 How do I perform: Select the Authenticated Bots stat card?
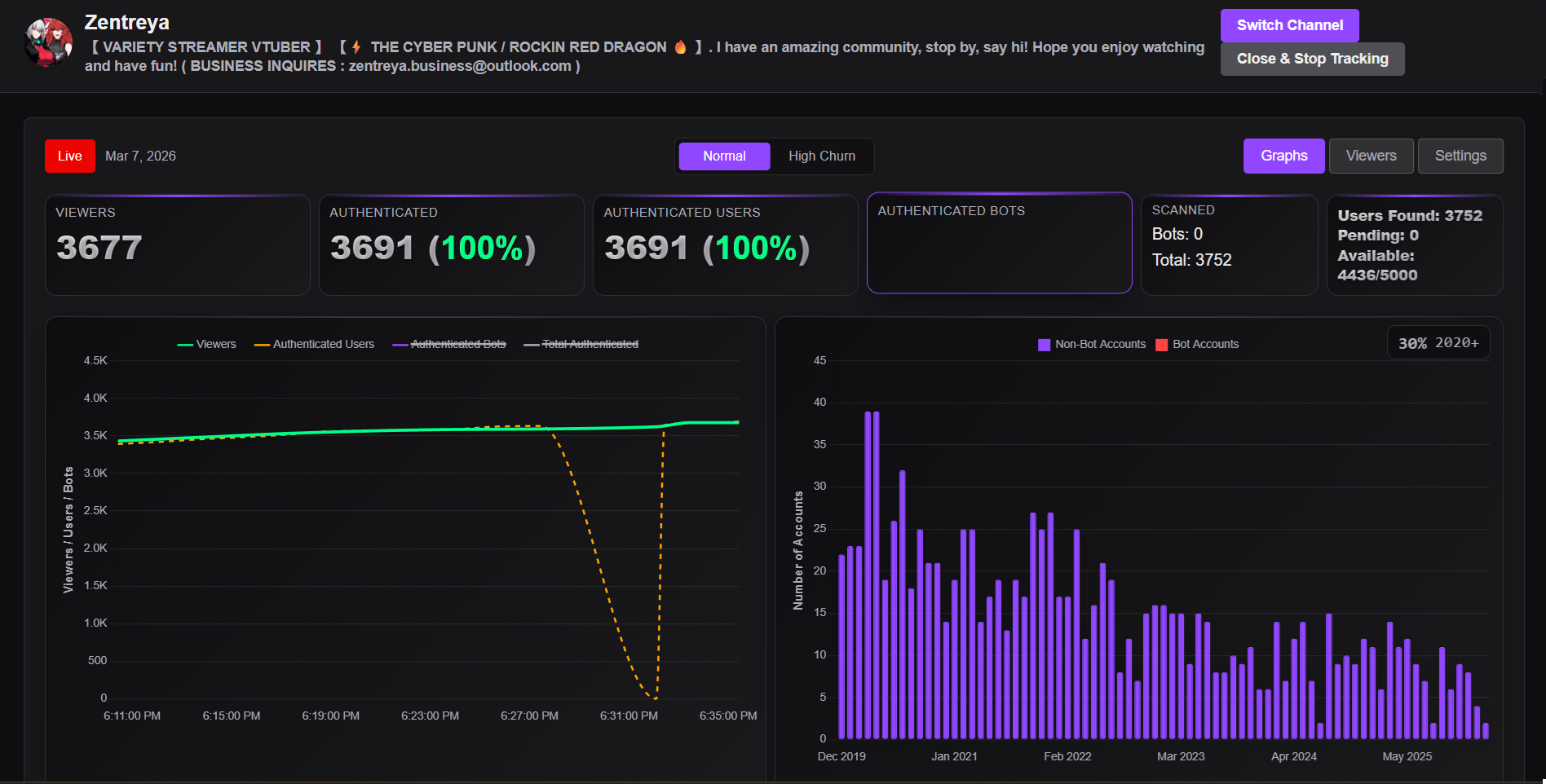click(x=1000, y=243)
